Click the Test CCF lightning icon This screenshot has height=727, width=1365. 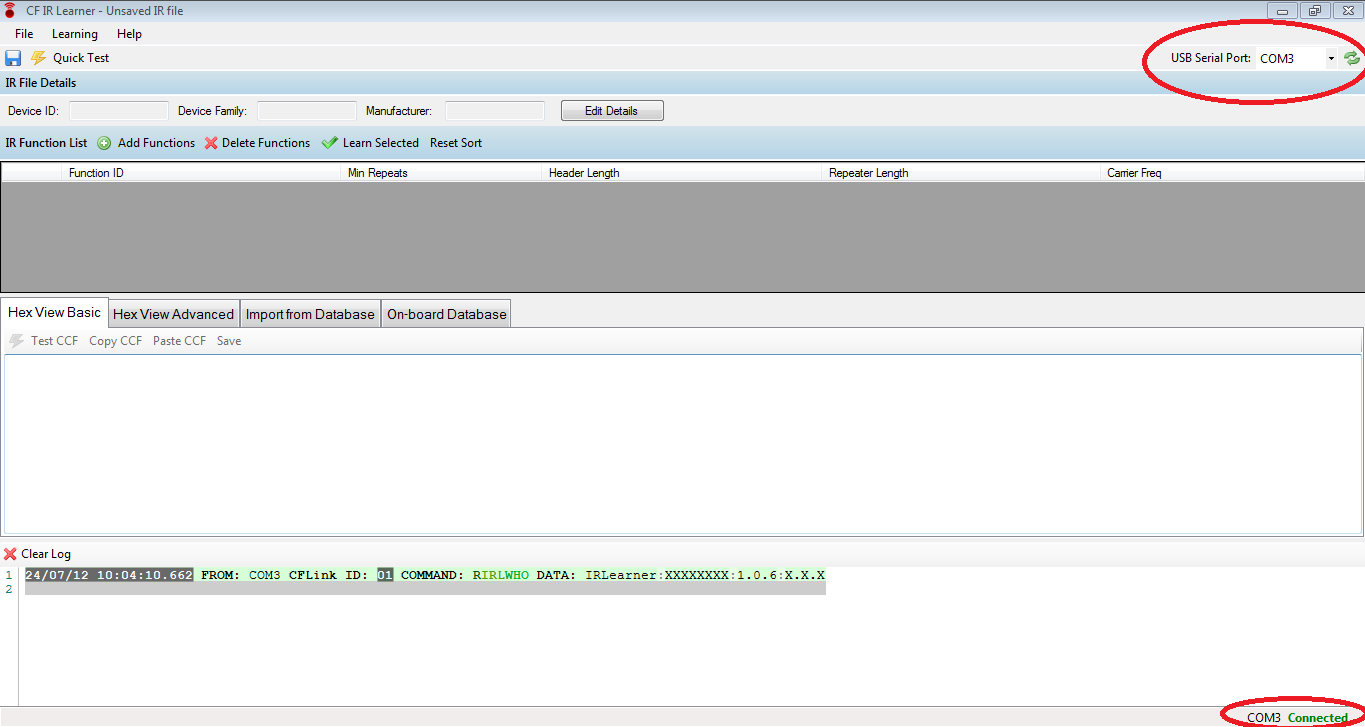coord(16,341)
